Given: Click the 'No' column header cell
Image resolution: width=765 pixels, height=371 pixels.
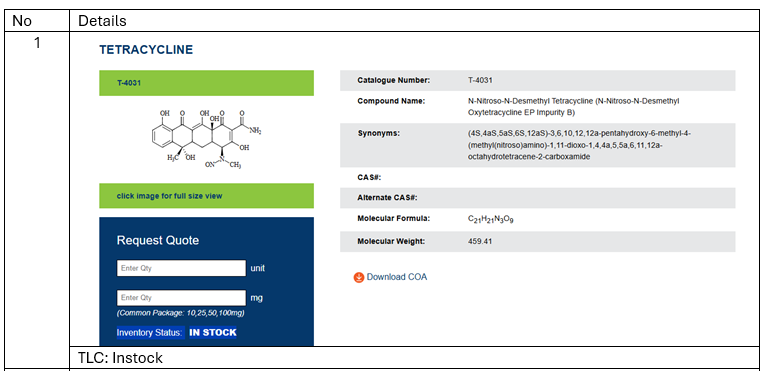Looking at the screenshot, I should point(37,21).
